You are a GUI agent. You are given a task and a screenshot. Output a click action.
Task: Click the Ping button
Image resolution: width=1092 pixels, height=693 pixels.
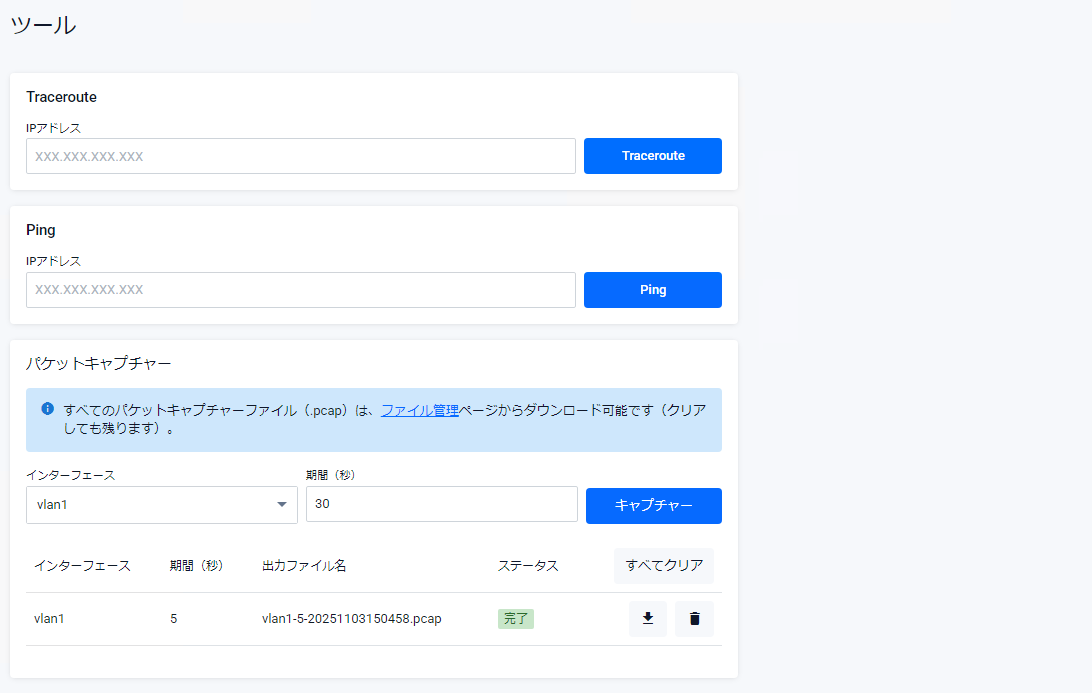pyautogui.click(x=652, y=289)
